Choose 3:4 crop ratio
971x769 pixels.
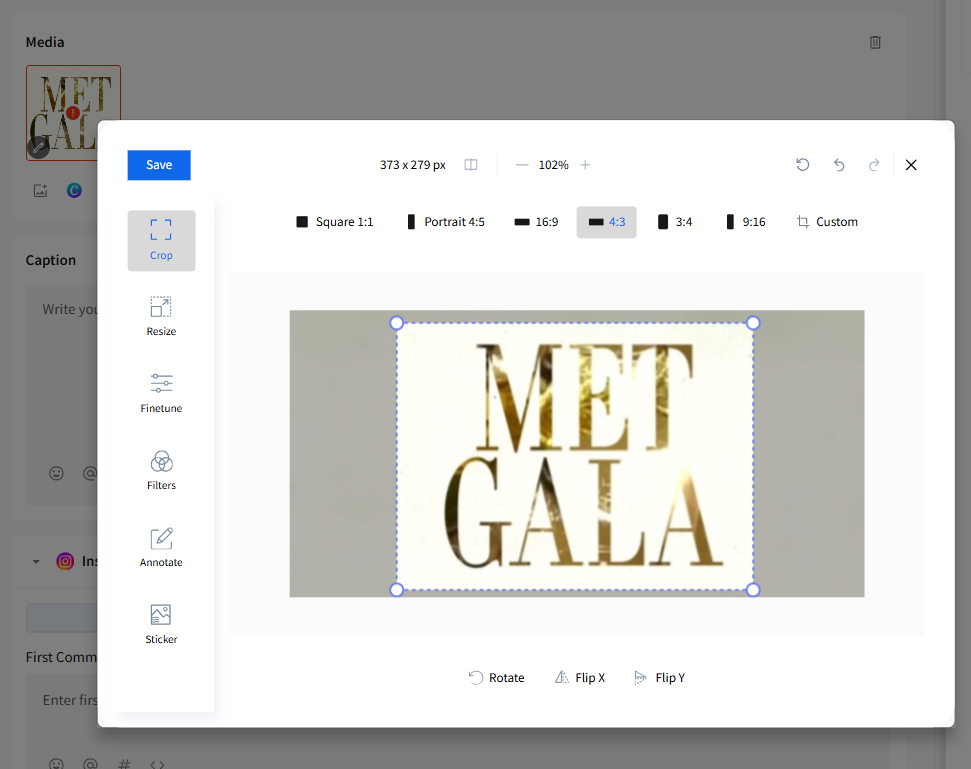(x=675, y=222)
